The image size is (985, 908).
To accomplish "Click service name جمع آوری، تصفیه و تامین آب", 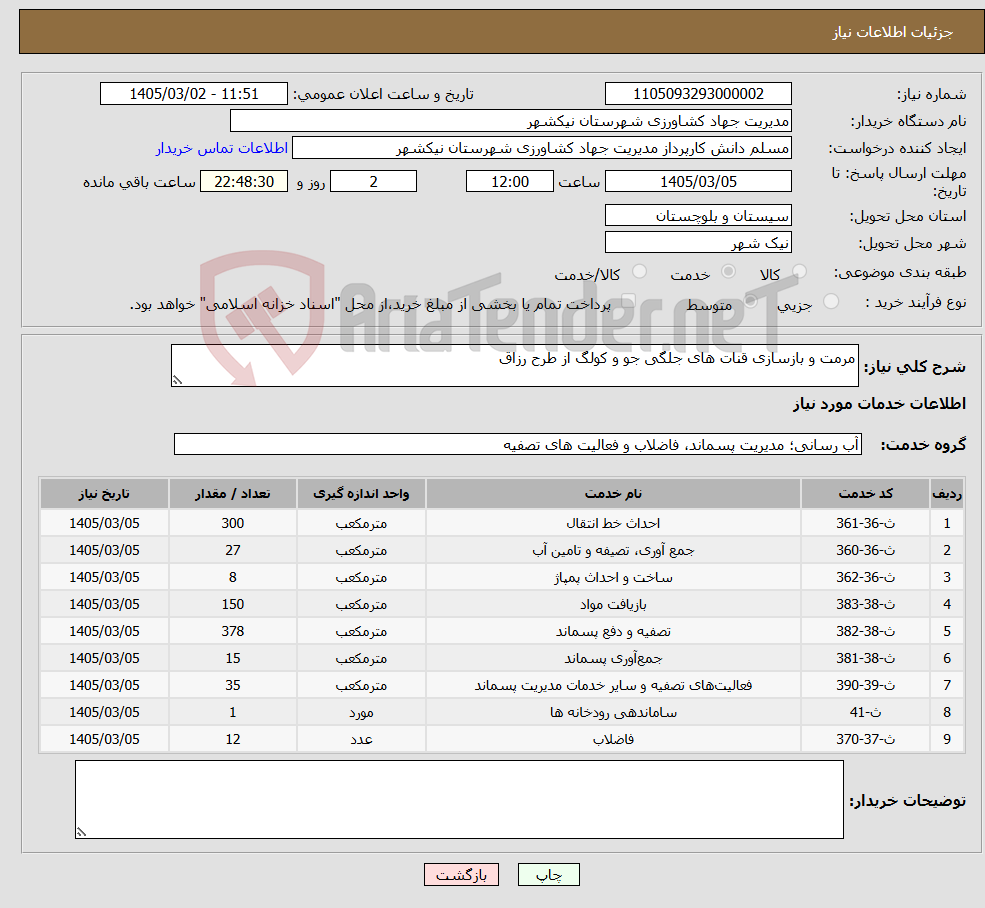I will pos(613,550).
